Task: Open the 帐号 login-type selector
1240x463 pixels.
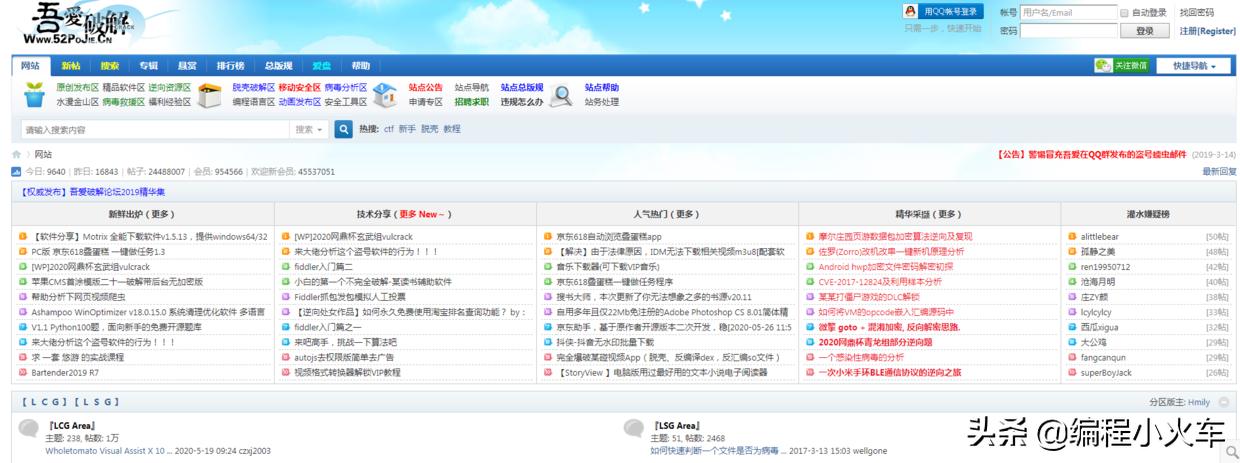Action: click(1008, 13)
